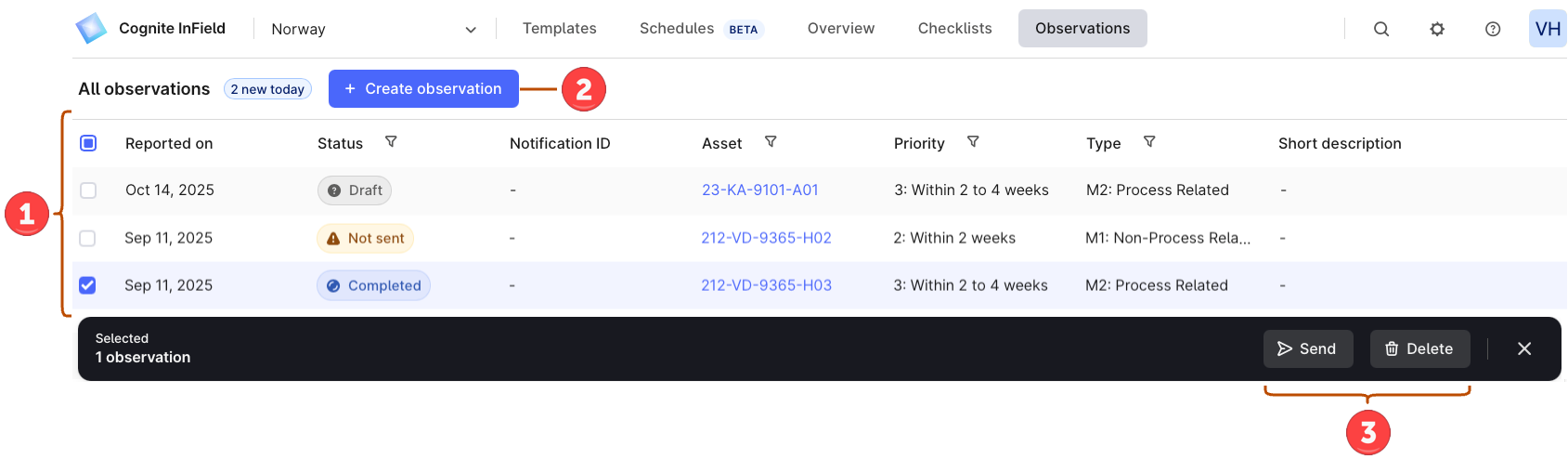Click the Completed status badge
The height and width of the screenshot is (459, 1568).
(373, 285)
